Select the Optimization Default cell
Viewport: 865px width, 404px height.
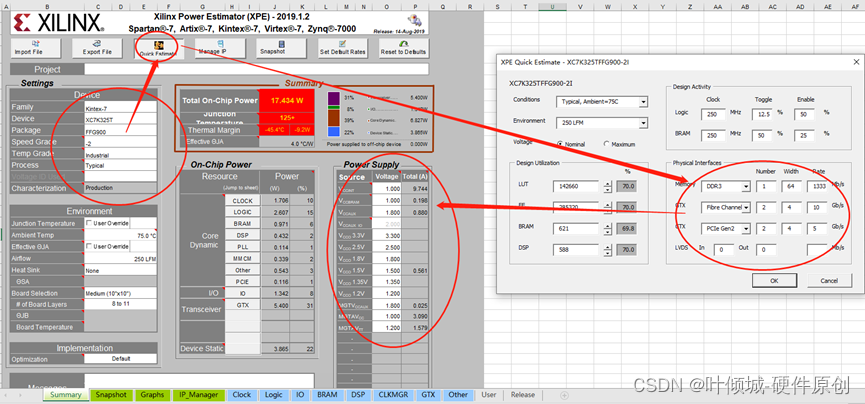pos(120,359)
